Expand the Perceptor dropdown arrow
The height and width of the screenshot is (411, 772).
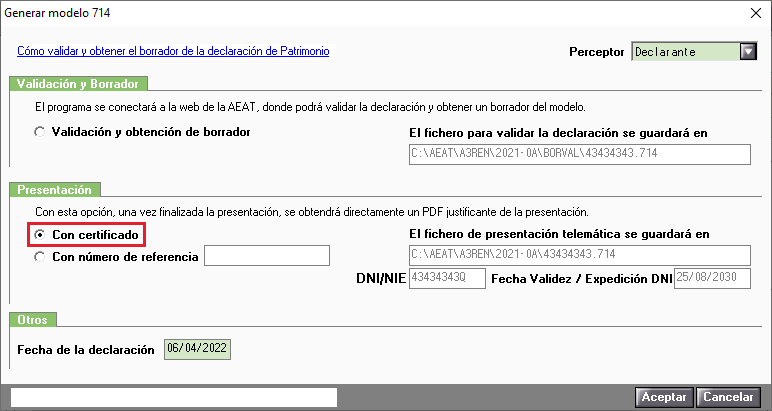(748, 51)
